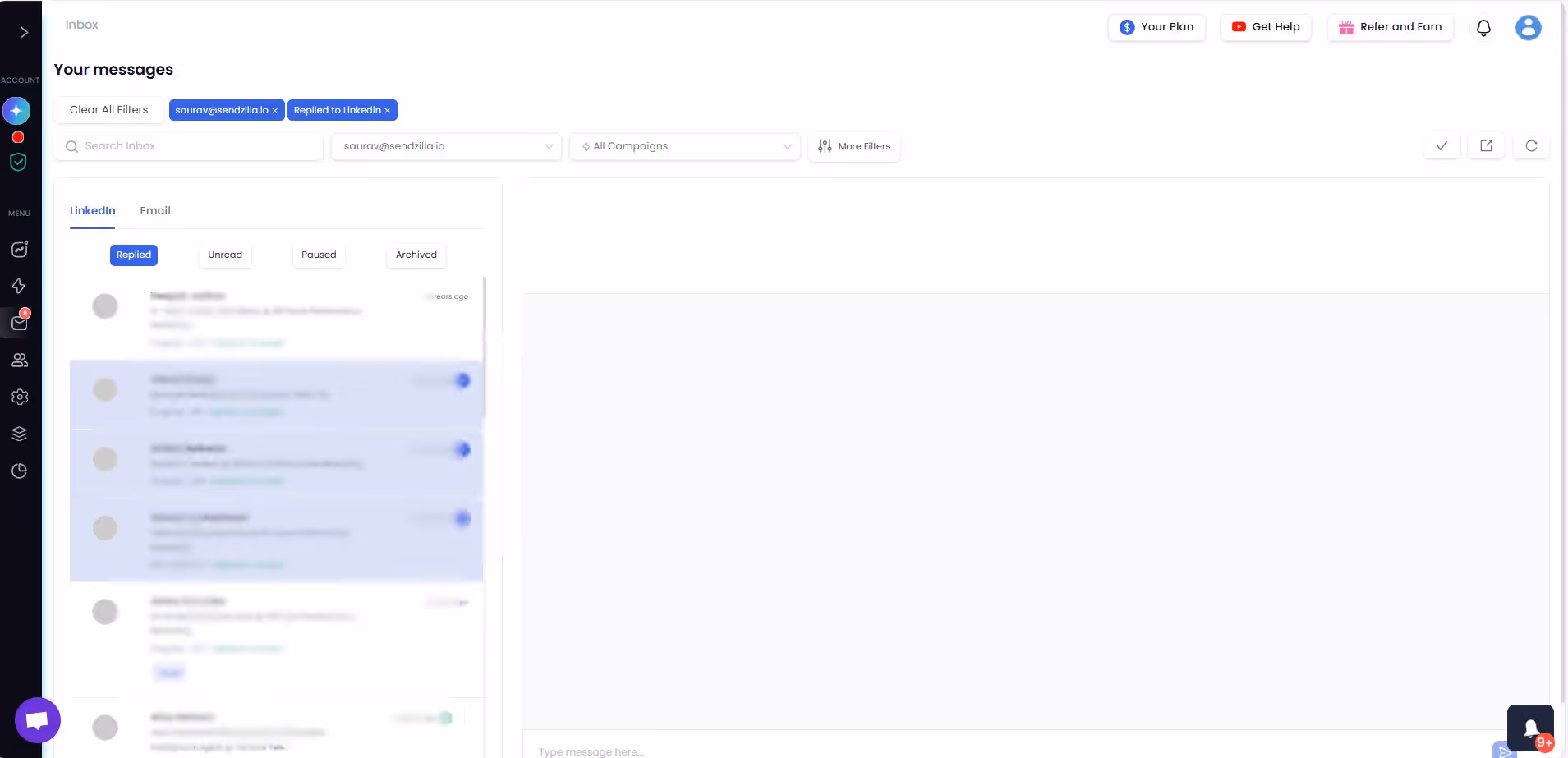
Task: Open the More Filters panel
Action: (x=855, y=146)
